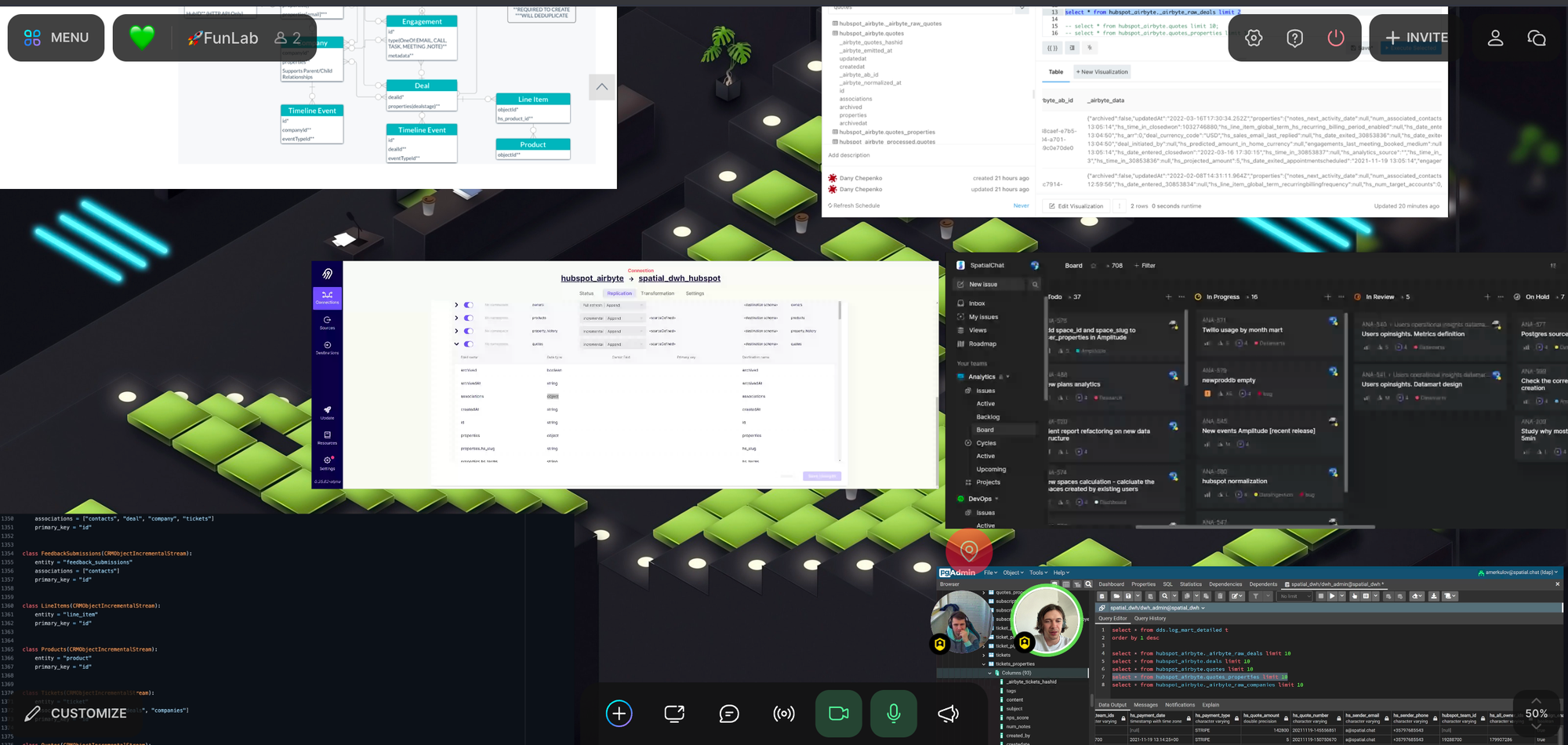Open Inbox in Linear sidebar
The height and width of the screenshot is (745, 1568).
[977, 303]
